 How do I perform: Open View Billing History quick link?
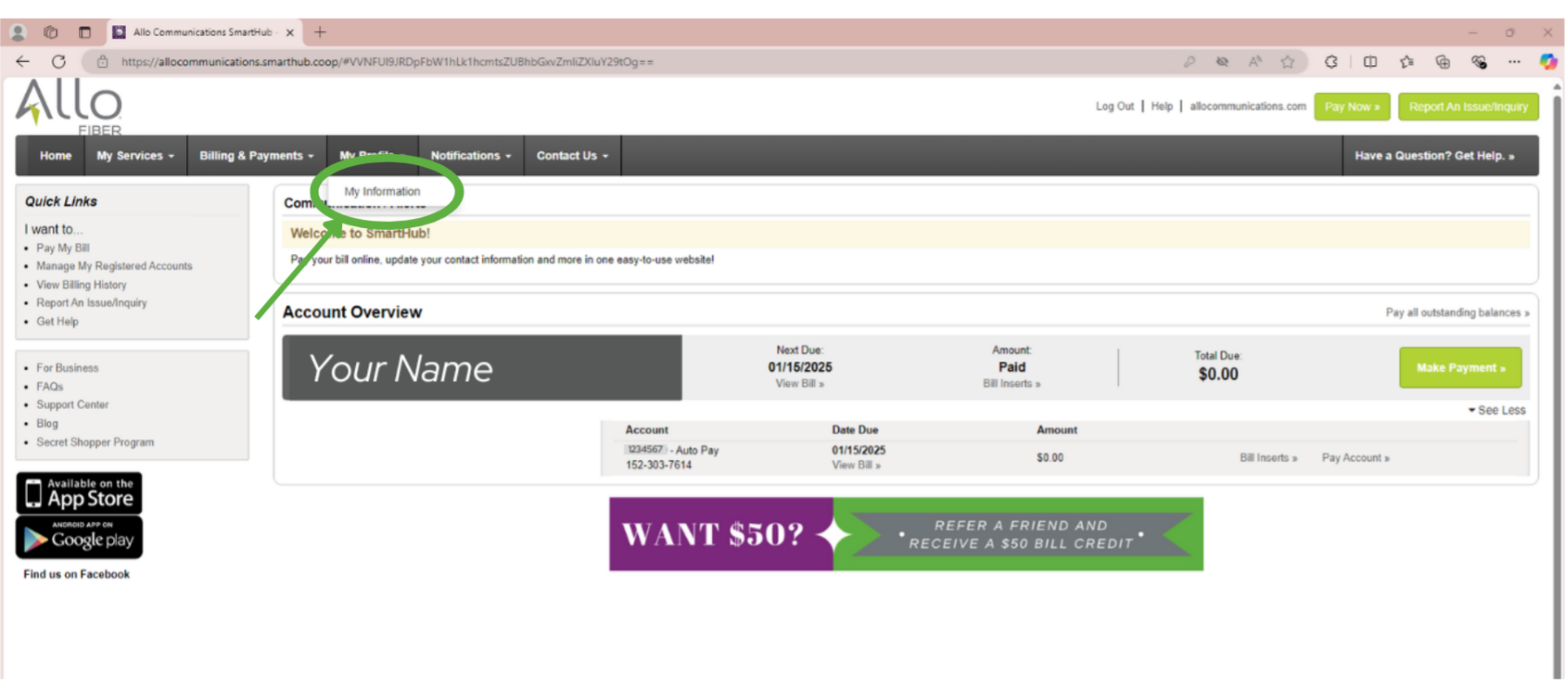pyautogui.click(x=81, y=285)
